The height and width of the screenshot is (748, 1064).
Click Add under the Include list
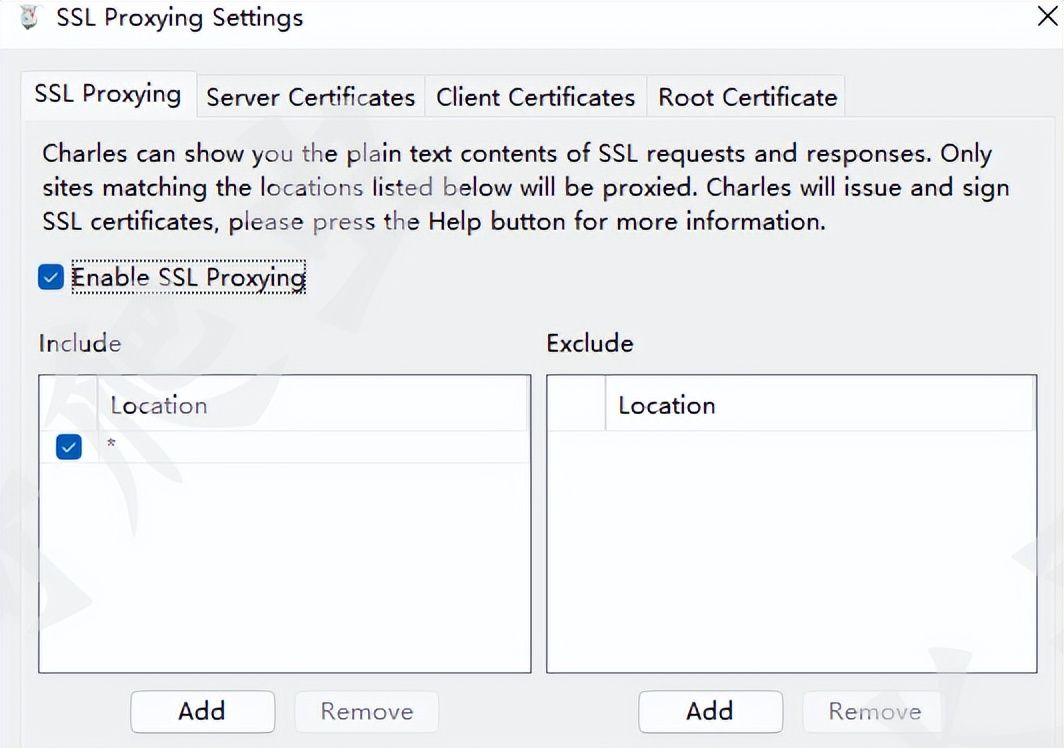coord(202,711)
